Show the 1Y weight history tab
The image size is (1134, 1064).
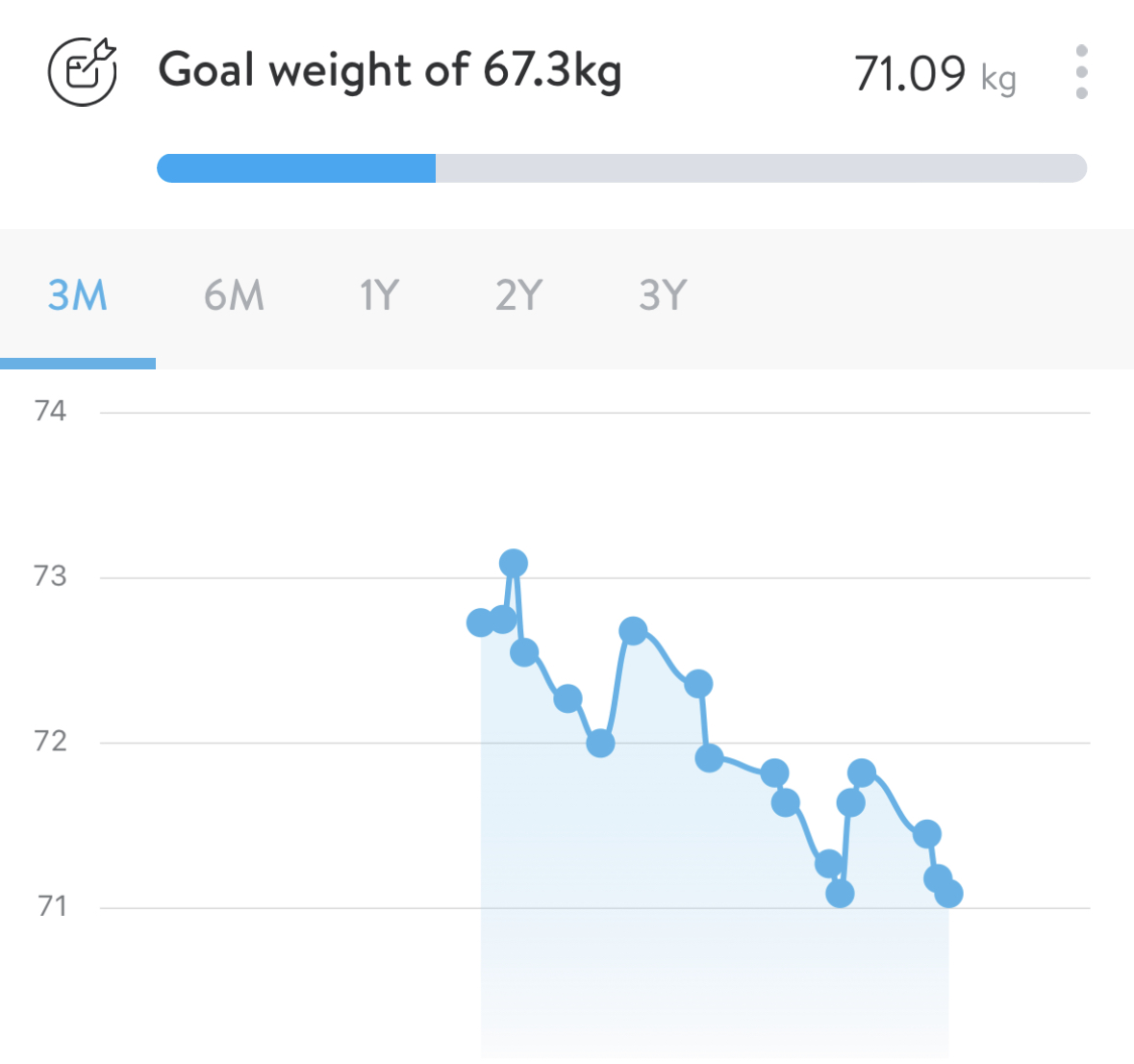pyautogui.click(x=379, y=295)
